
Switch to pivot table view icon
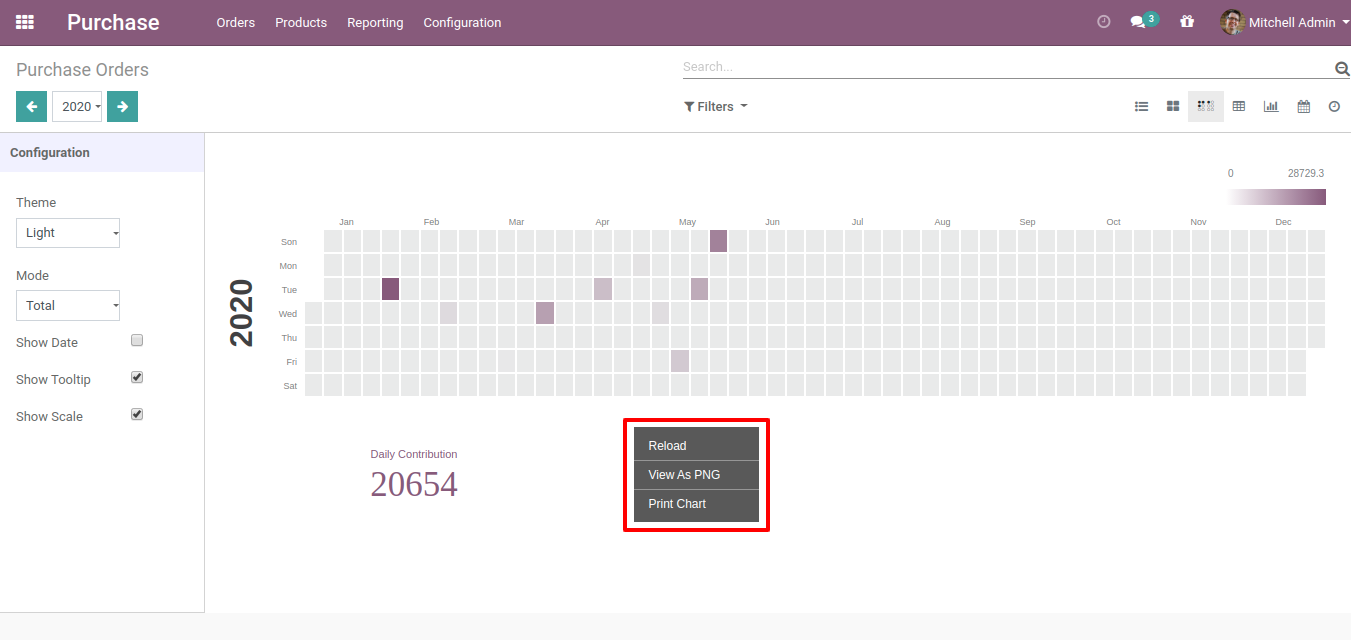(x=1239, y=106)
